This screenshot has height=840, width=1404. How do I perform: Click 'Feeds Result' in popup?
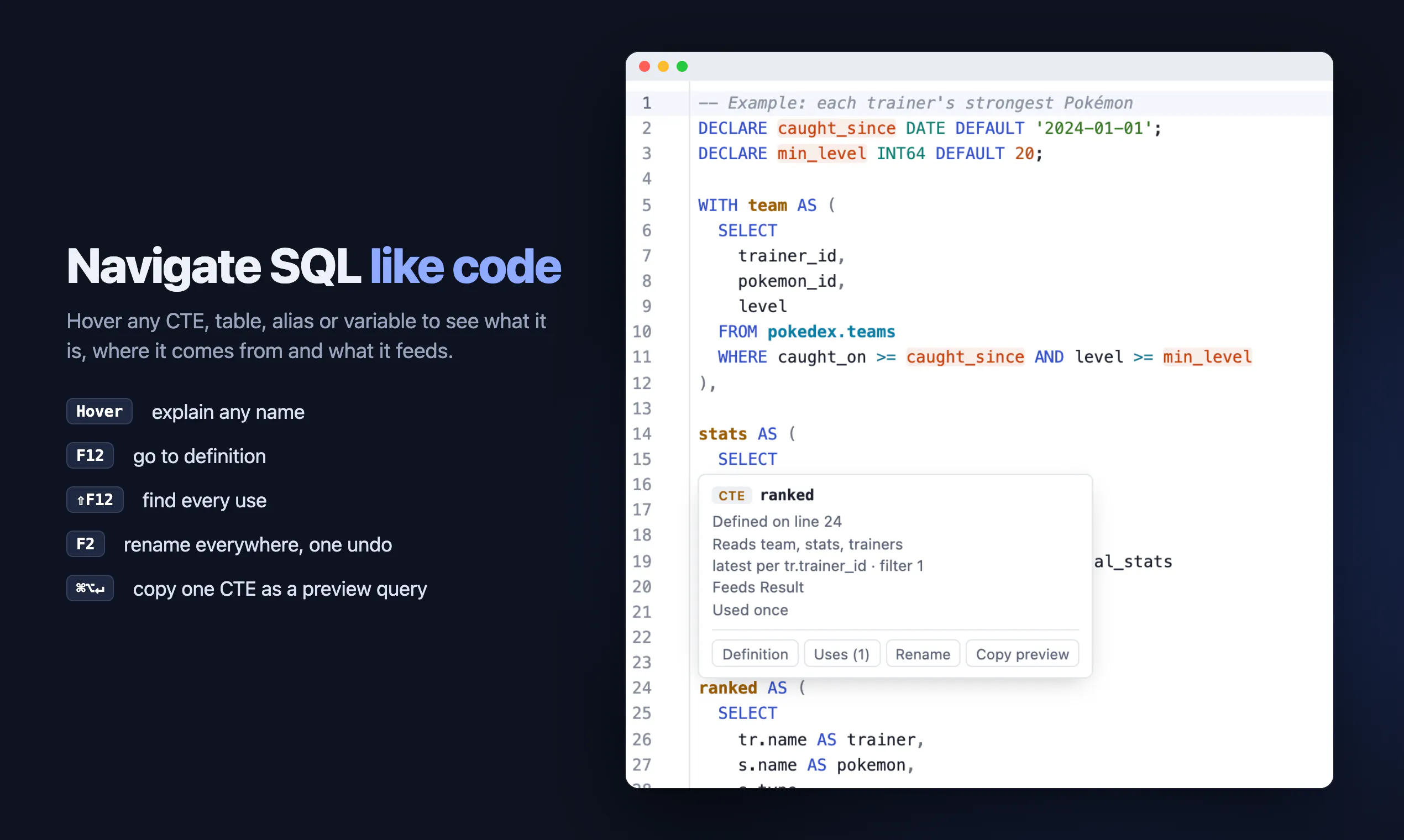[x=758, y=587]
